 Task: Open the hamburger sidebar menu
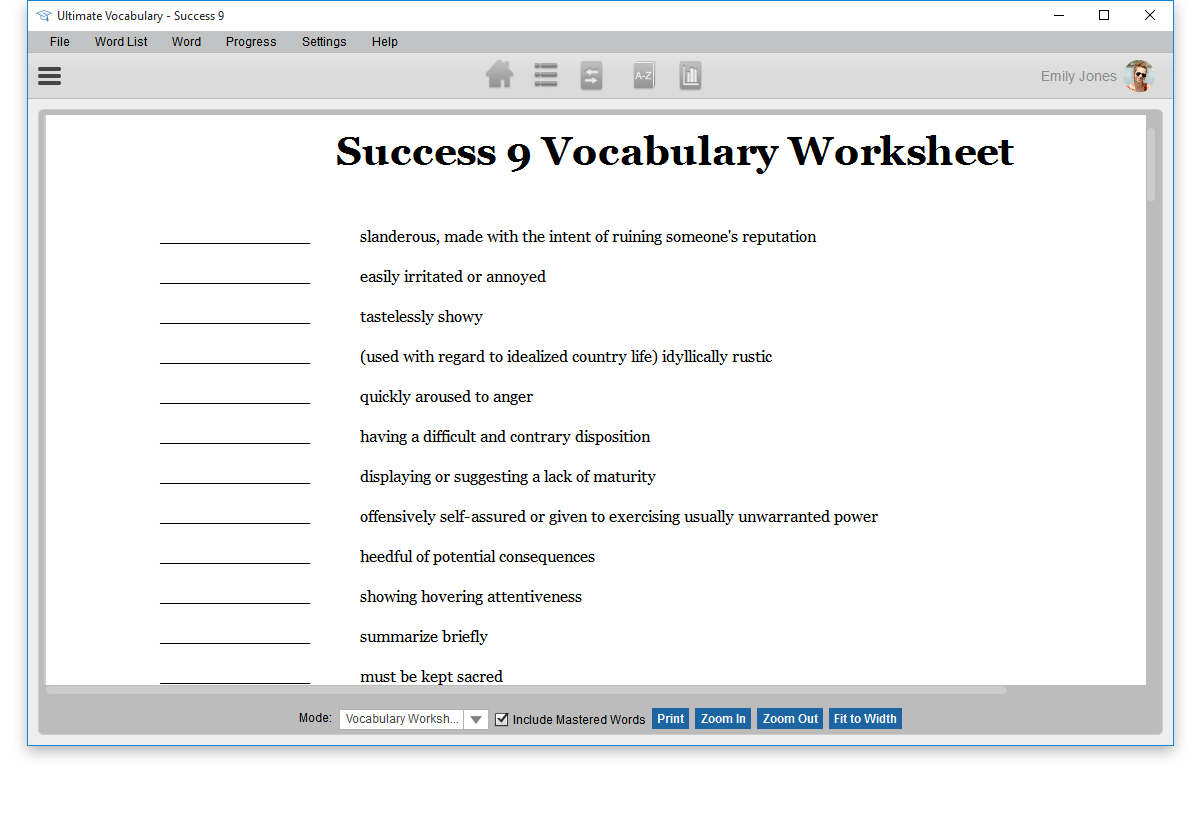pyautogui.click(x=49, y=76)
